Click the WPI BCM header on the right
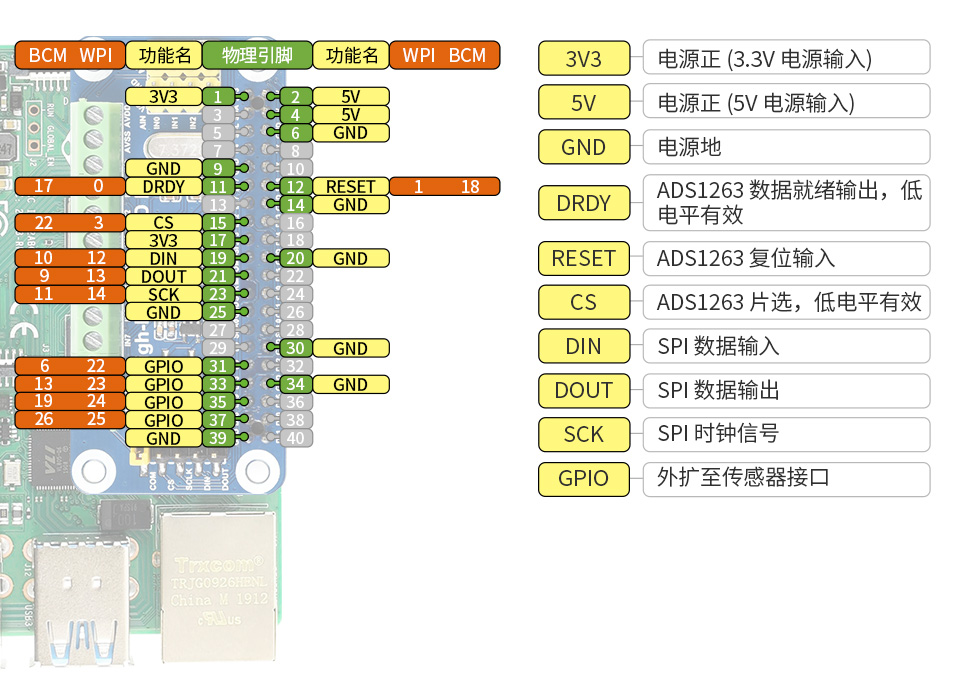Viewport: 960px width, 686px height. click(444, 55)
